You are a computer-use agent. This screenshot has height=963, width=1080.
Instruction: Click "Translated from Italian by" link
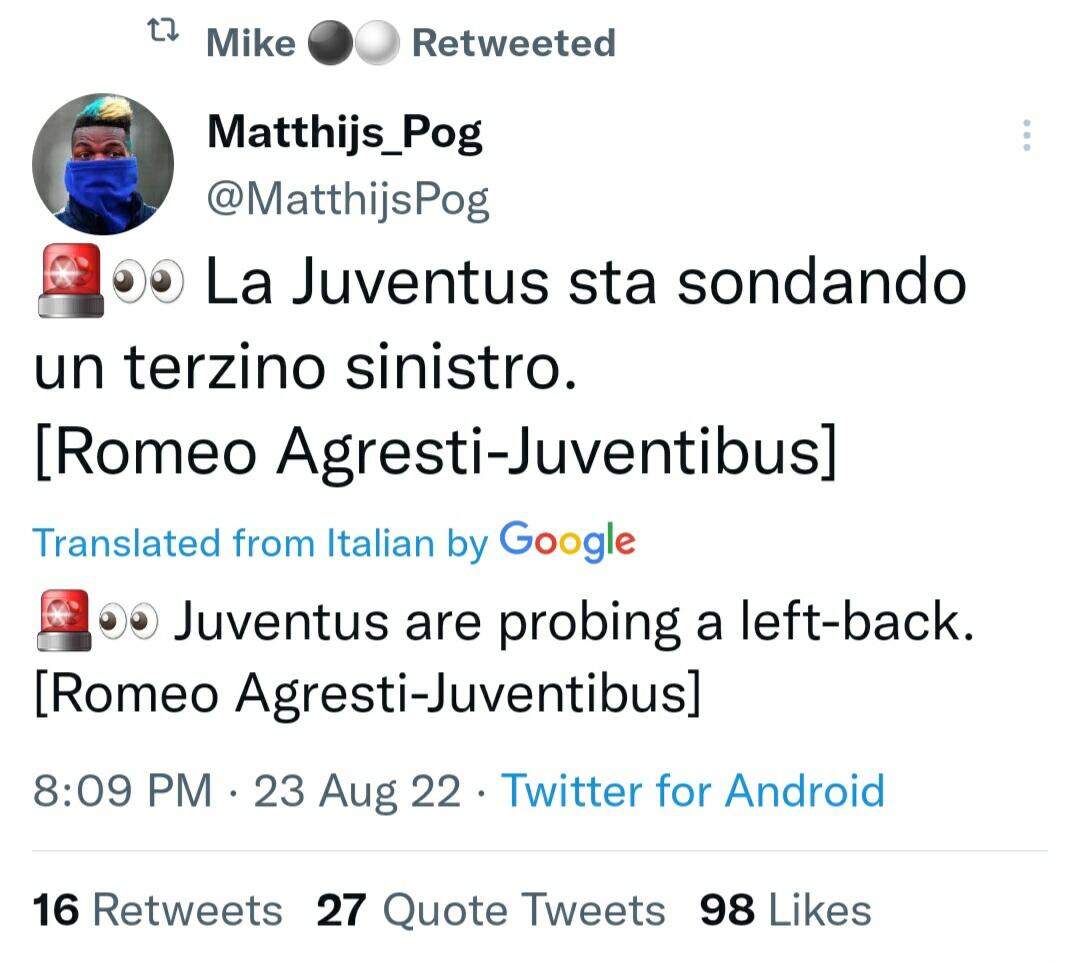260,542
